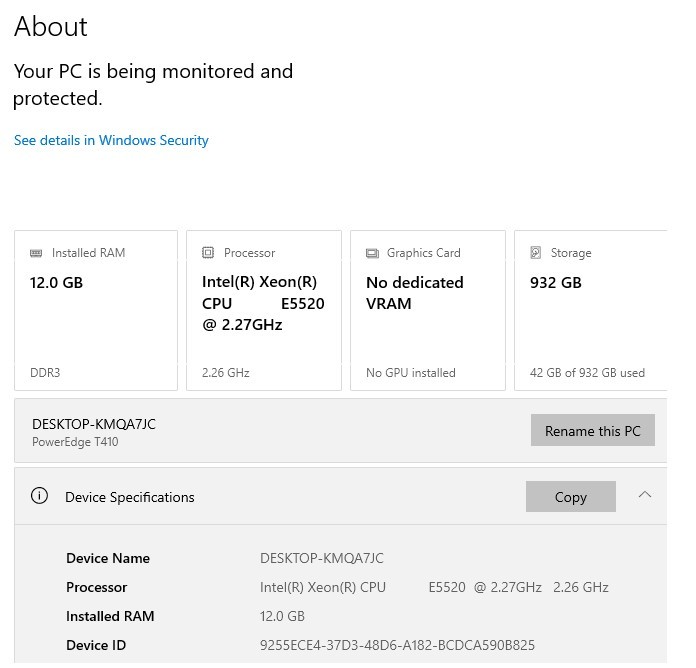The height and width of the screenshot is (668, 696).
Task: Click the Storage drive icon
Action: coord(536,253)
